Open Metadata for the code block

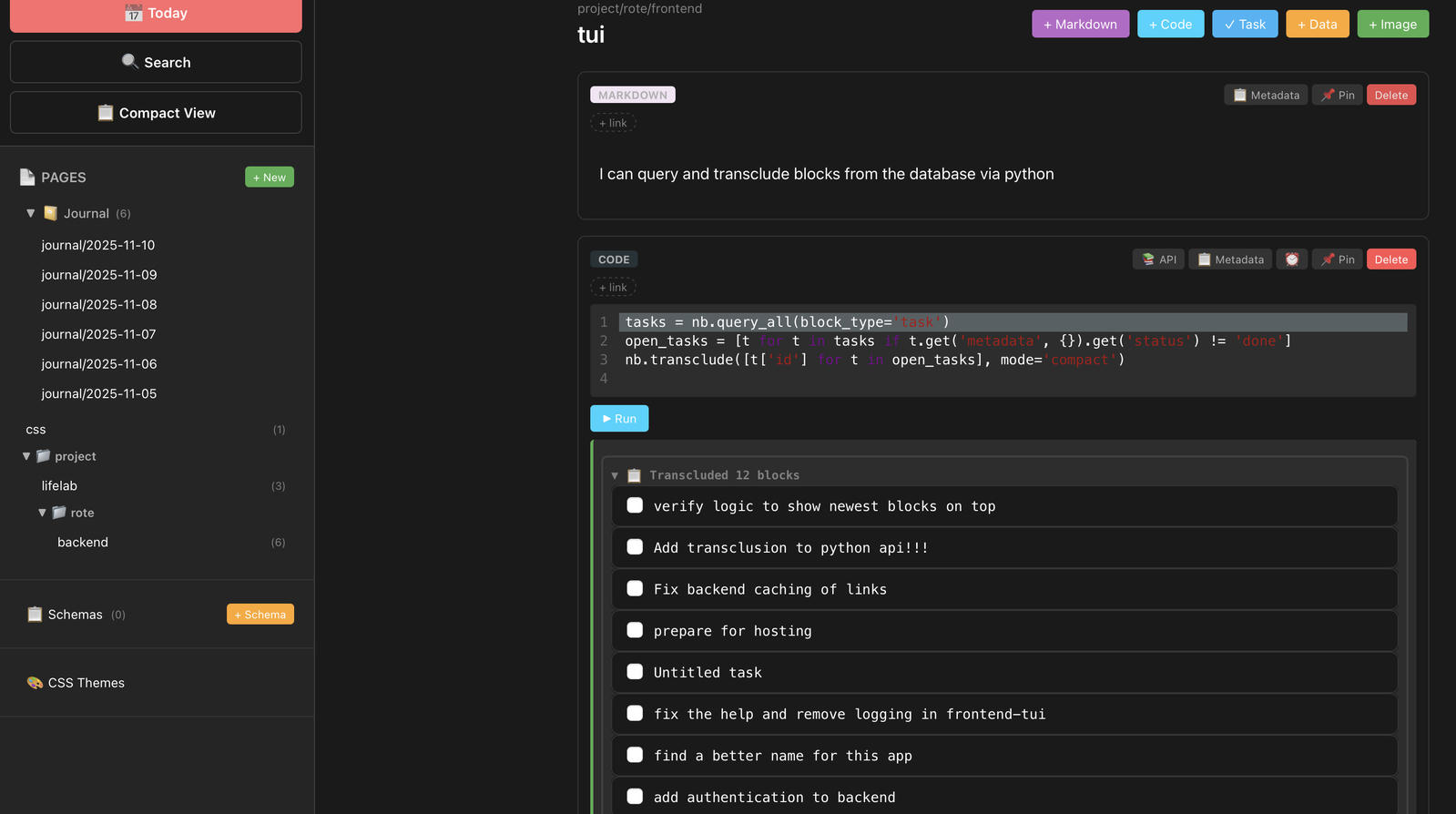pyautogui.click(x=1230, y=259)
